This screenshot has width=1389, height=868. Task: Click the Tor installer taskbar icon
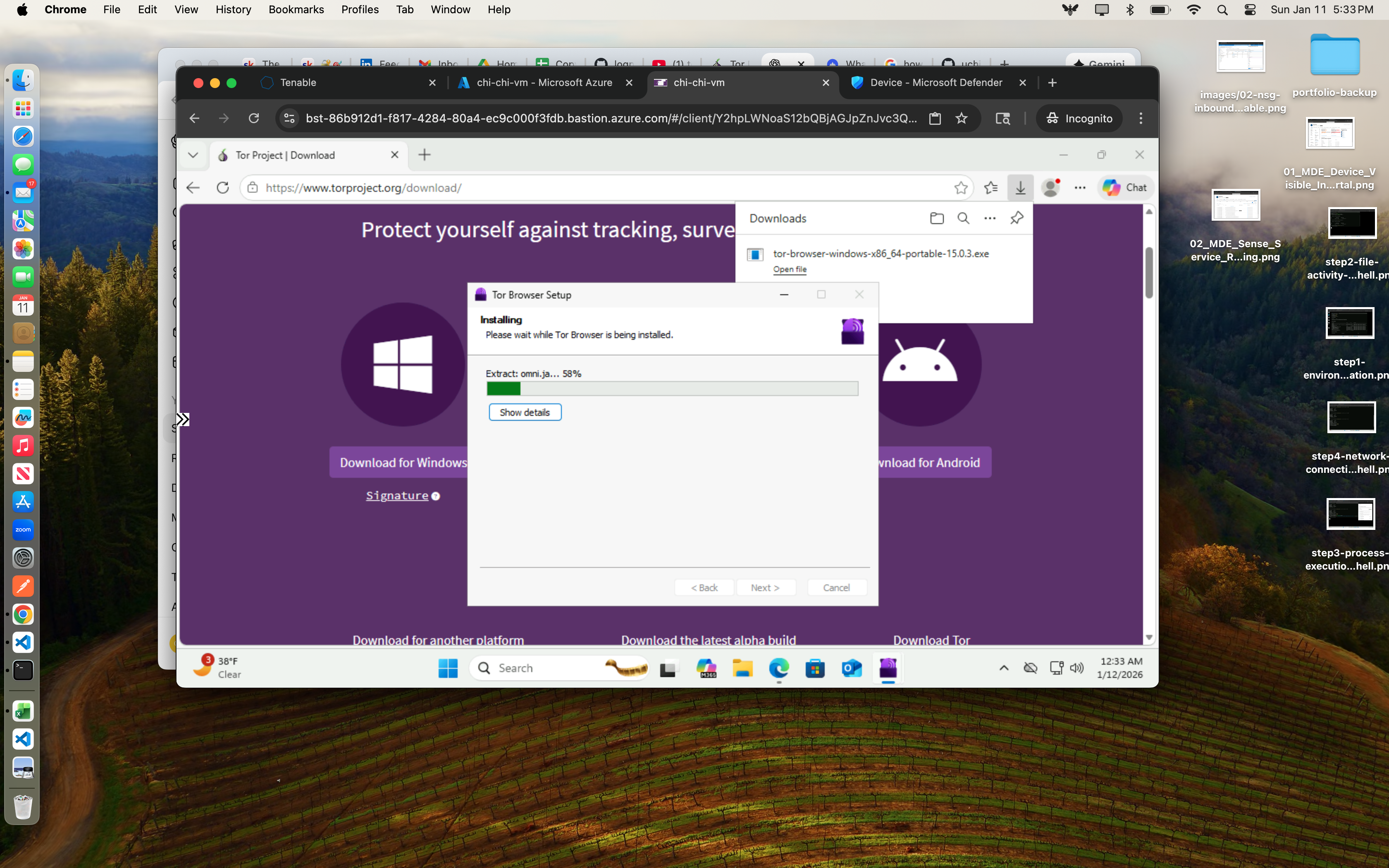[888, 668]
